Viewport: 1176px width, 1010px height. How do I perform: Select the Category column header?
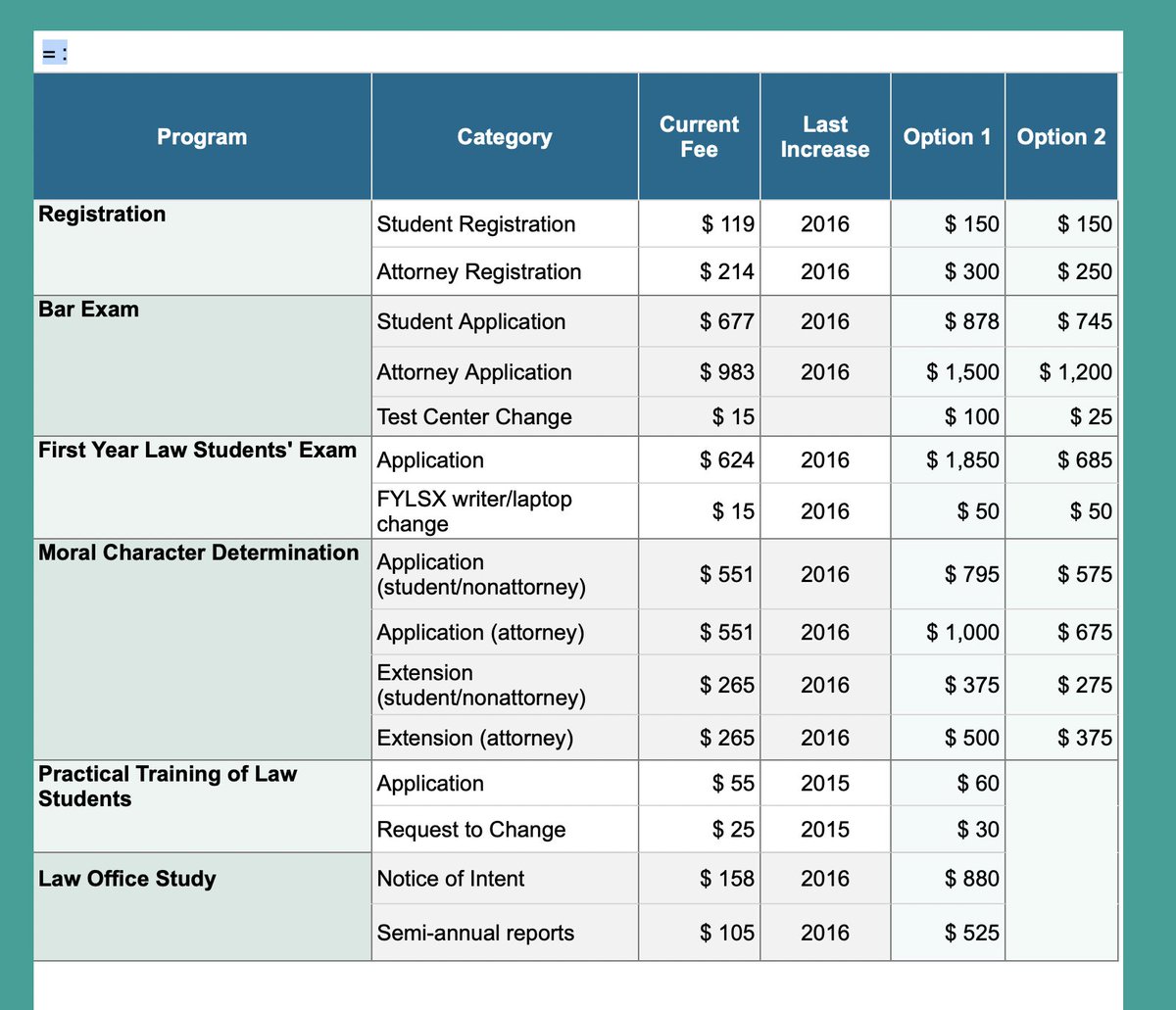pos(504,136)
